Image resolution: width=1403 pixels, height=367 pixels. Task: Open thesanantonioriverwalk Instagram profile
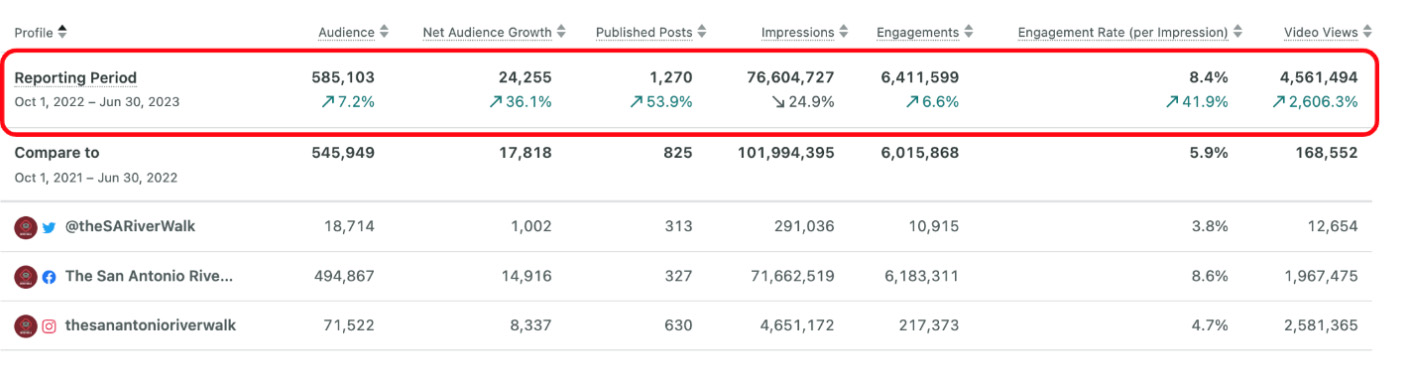(x=151, y=326)
